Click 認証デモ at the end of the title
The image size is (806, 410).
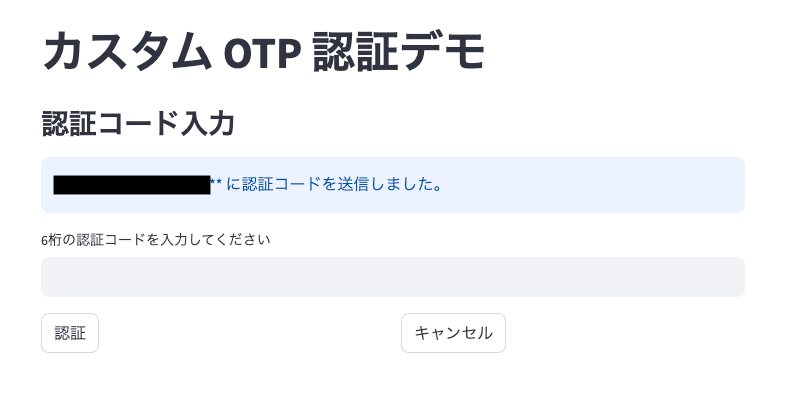[399, 53]
